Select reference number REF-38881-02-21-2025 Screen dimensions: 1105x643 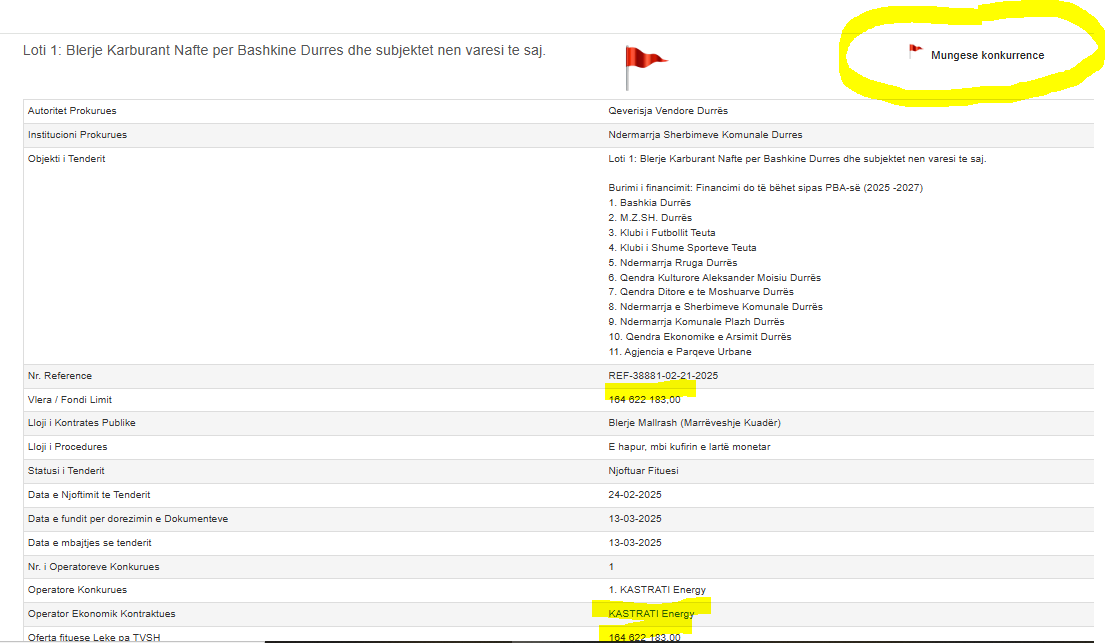[x=663, y=376]
